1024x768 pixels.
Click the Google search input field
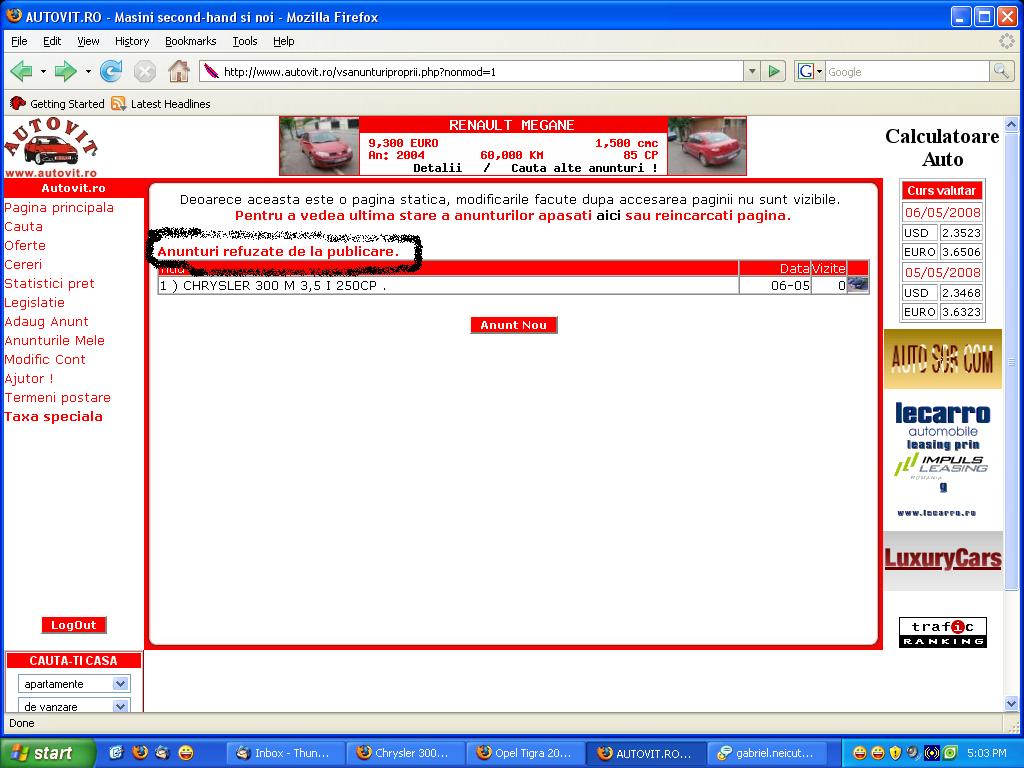coord(905,72)
